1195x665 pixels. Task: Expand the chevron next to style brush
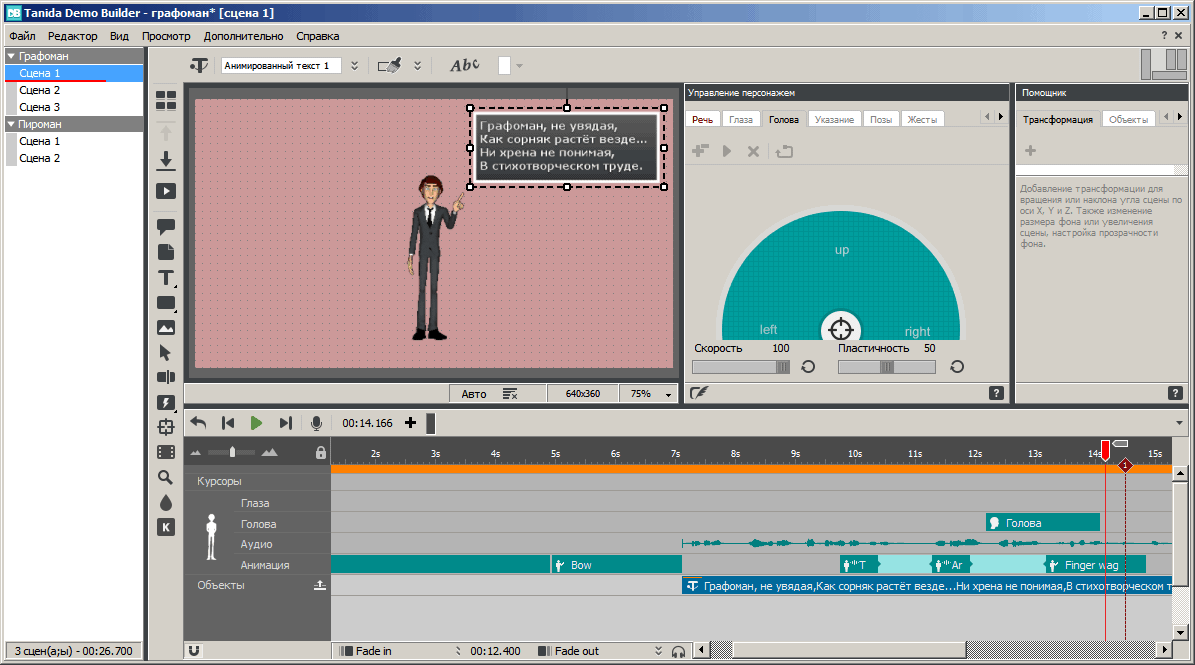[418, 66]
